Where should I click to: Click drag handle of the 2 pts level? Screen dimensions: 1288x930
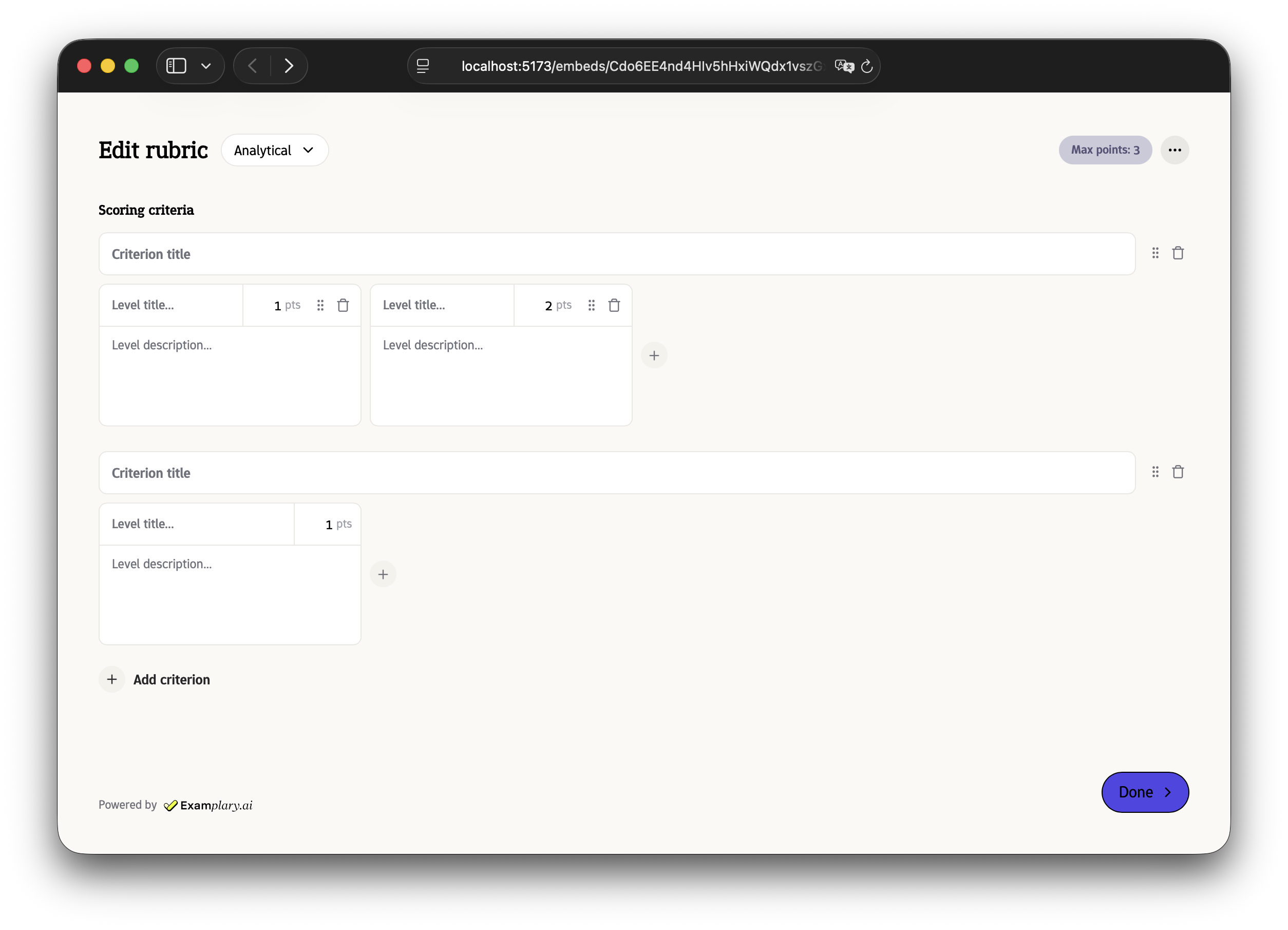click(x=591, y=305)
